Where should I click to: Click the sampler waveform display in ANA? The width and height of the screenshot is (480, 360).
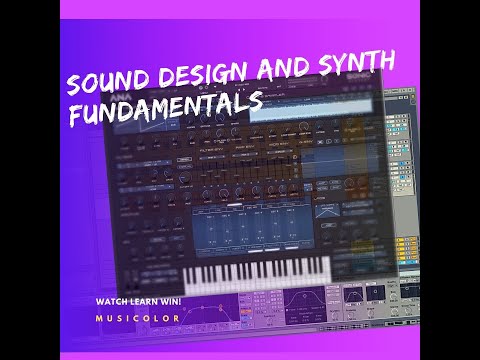tap(311, 109)
